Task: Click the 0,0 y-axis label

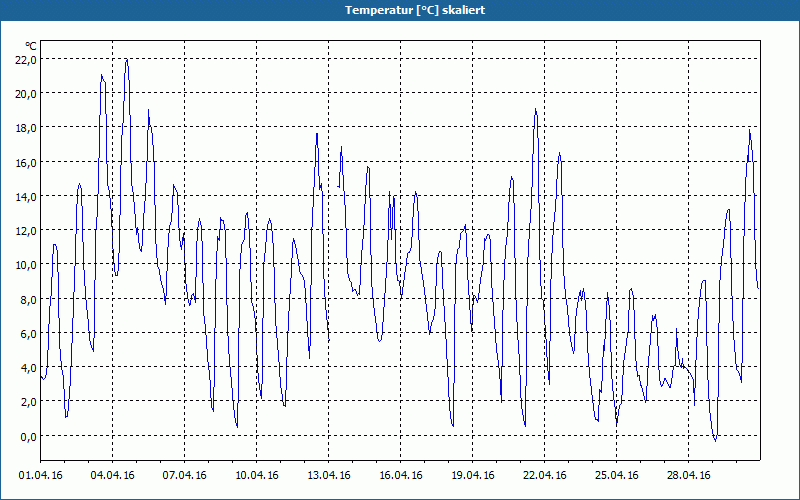Action: pos(29,436)
